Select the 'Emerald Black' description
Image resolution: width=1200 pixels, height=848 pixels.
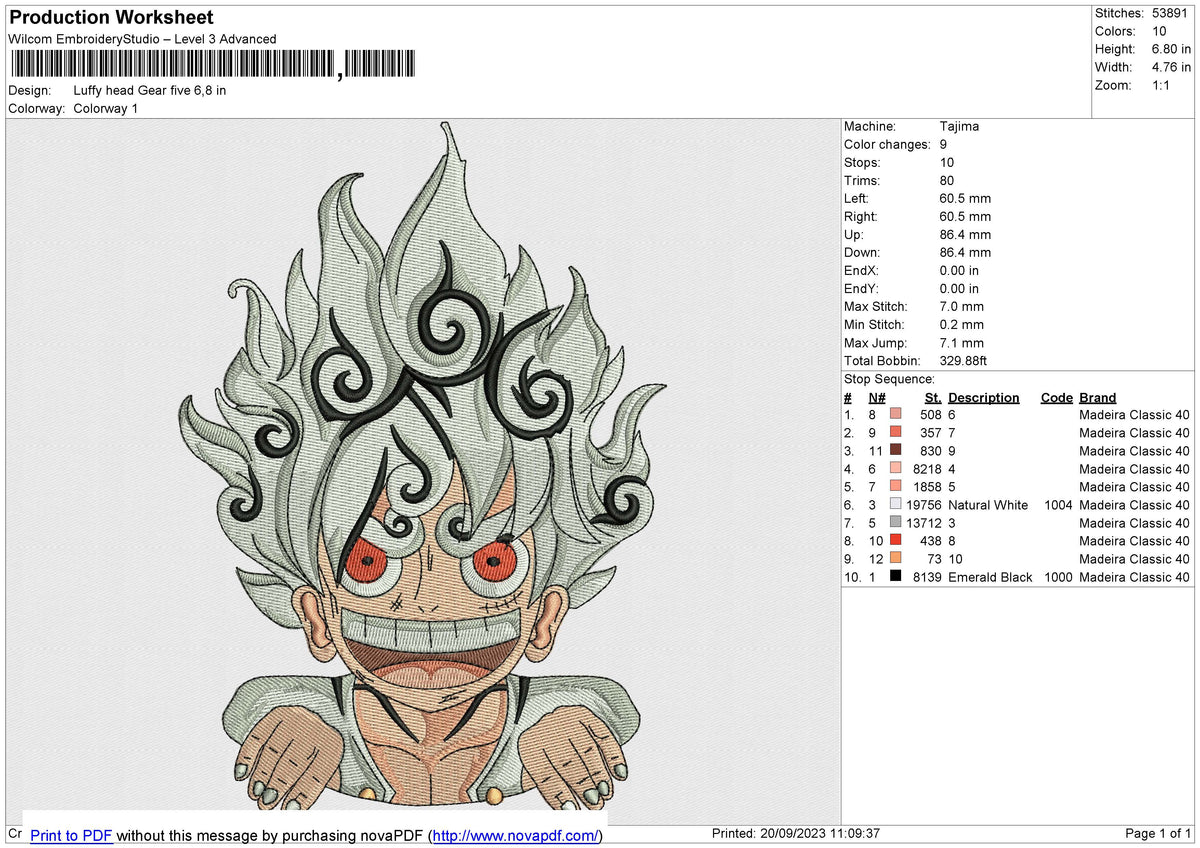click(x=990, y=577)
